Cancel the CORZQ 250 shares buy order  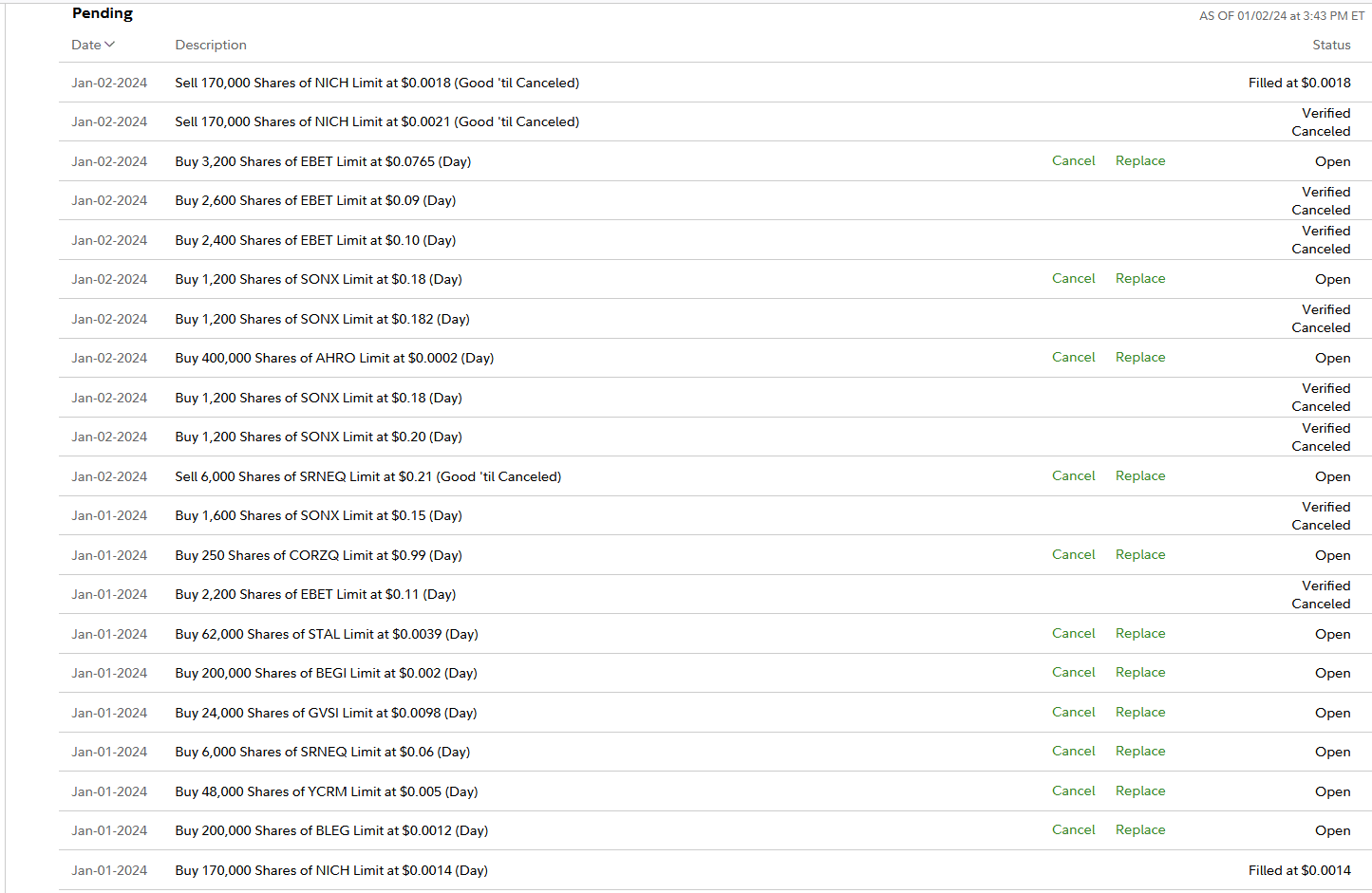tap(1073, 554)
